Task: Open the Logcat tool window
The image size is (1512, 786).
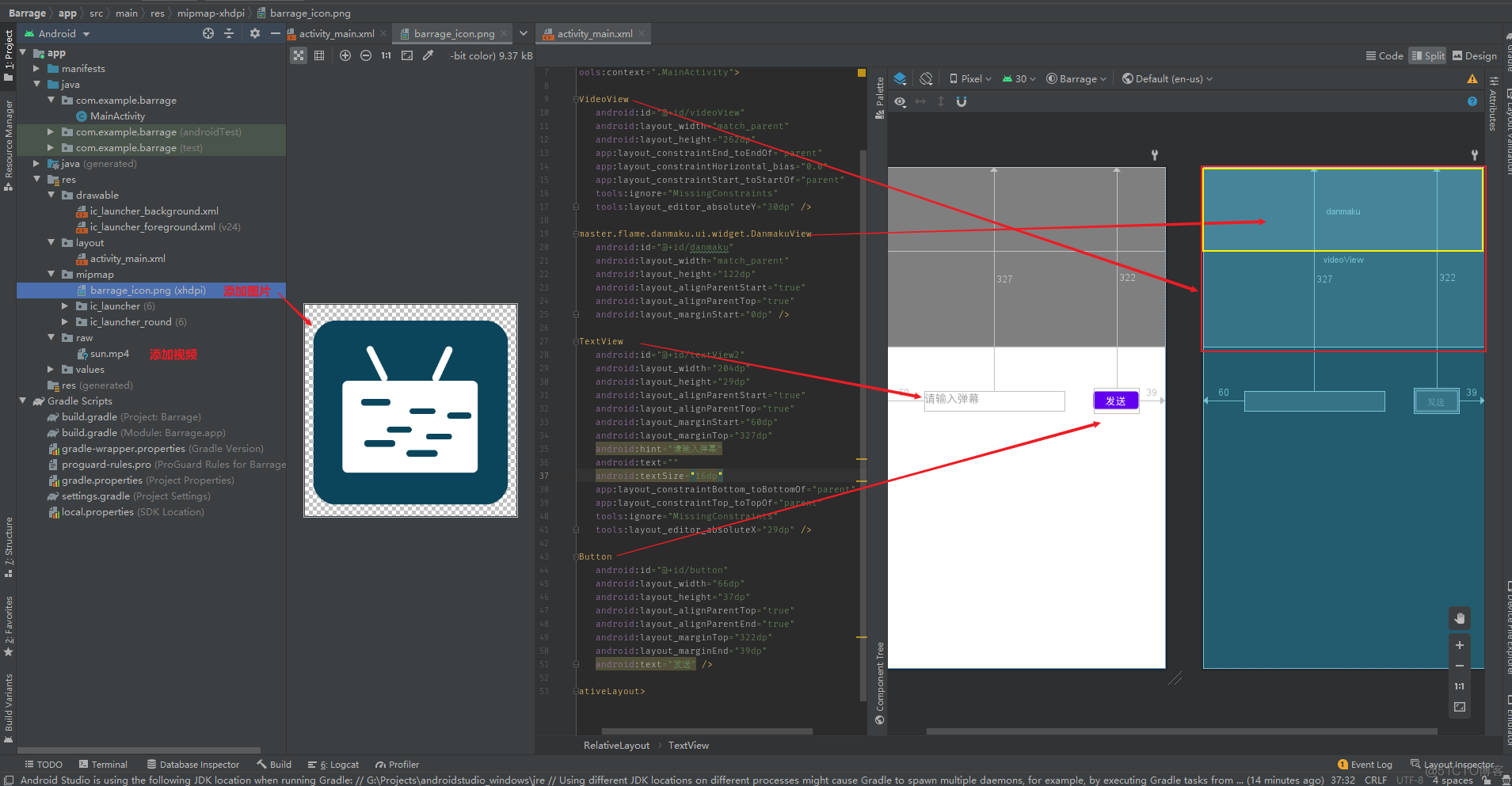Action: point(333,765)
